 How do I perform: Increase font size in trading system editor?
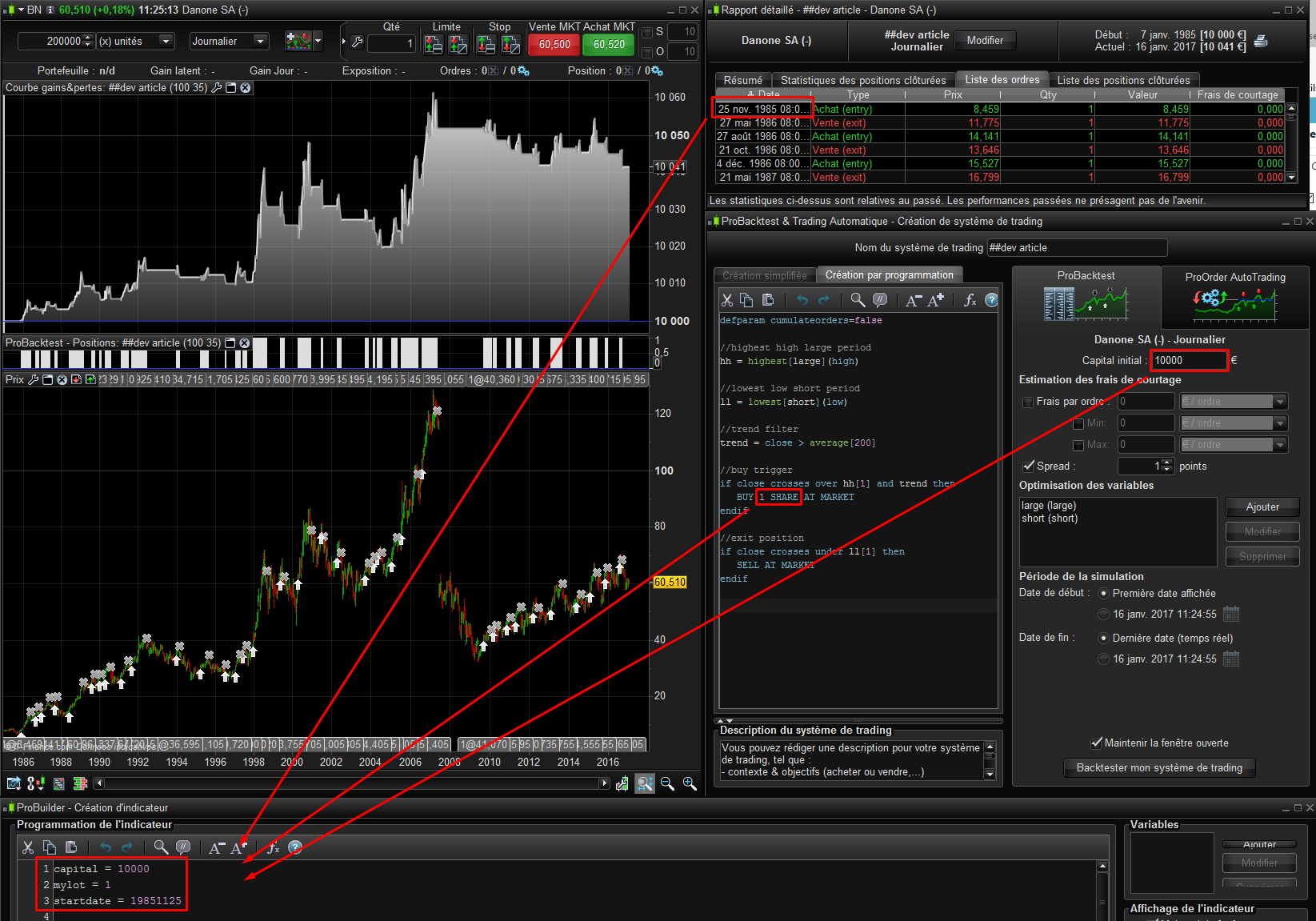coord(936,300)
